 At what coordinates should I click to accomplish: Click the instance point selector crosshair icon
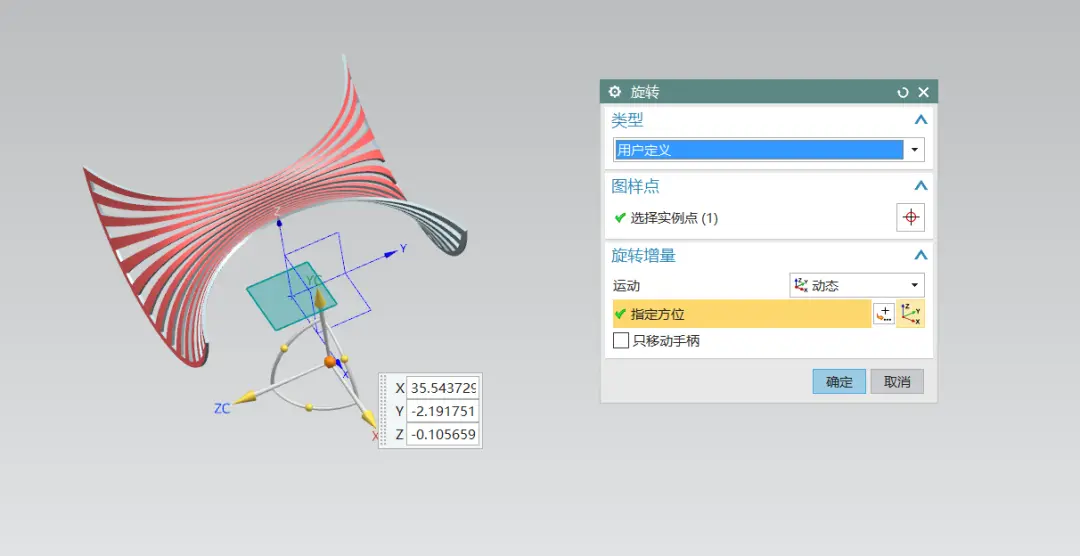coord(911,218)
